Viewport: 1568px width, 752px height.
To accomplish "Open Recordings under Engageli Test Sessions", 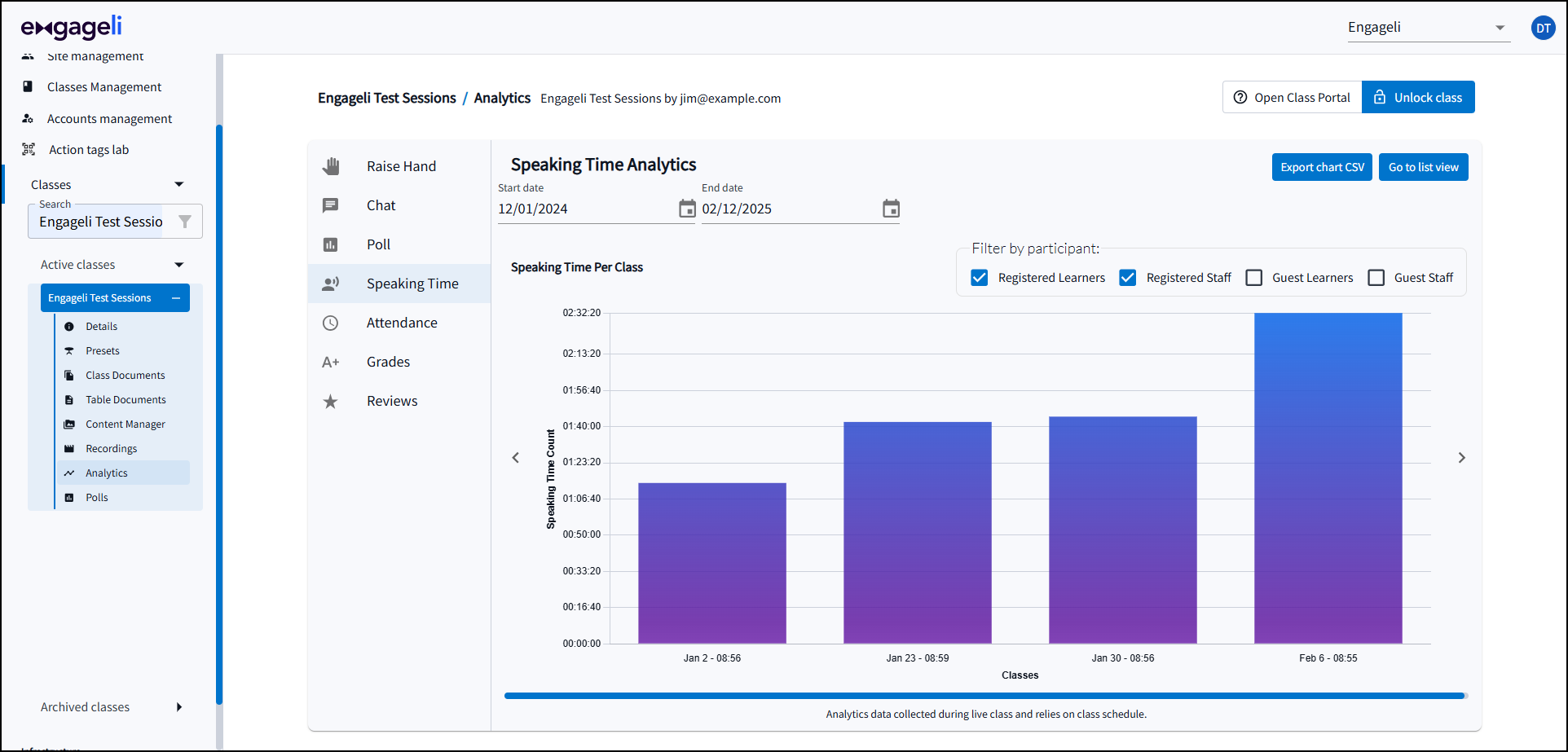I will click(x=112, y=449).
